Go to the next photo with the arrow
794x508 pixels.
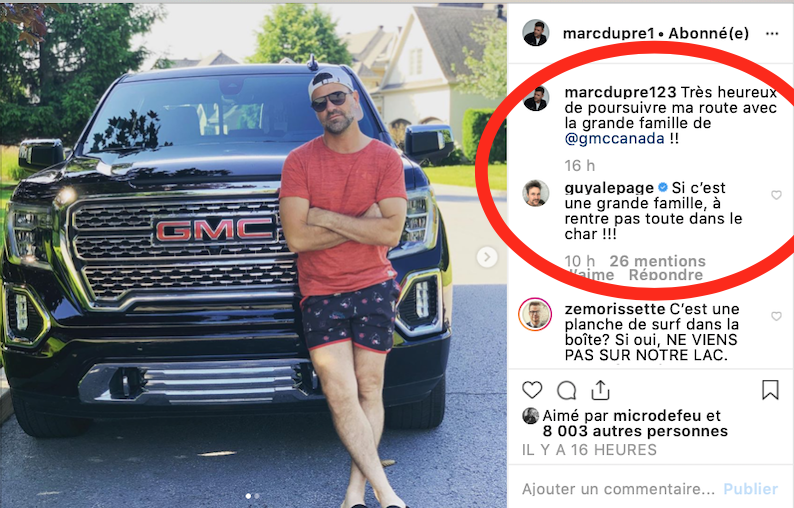point(487,257)
